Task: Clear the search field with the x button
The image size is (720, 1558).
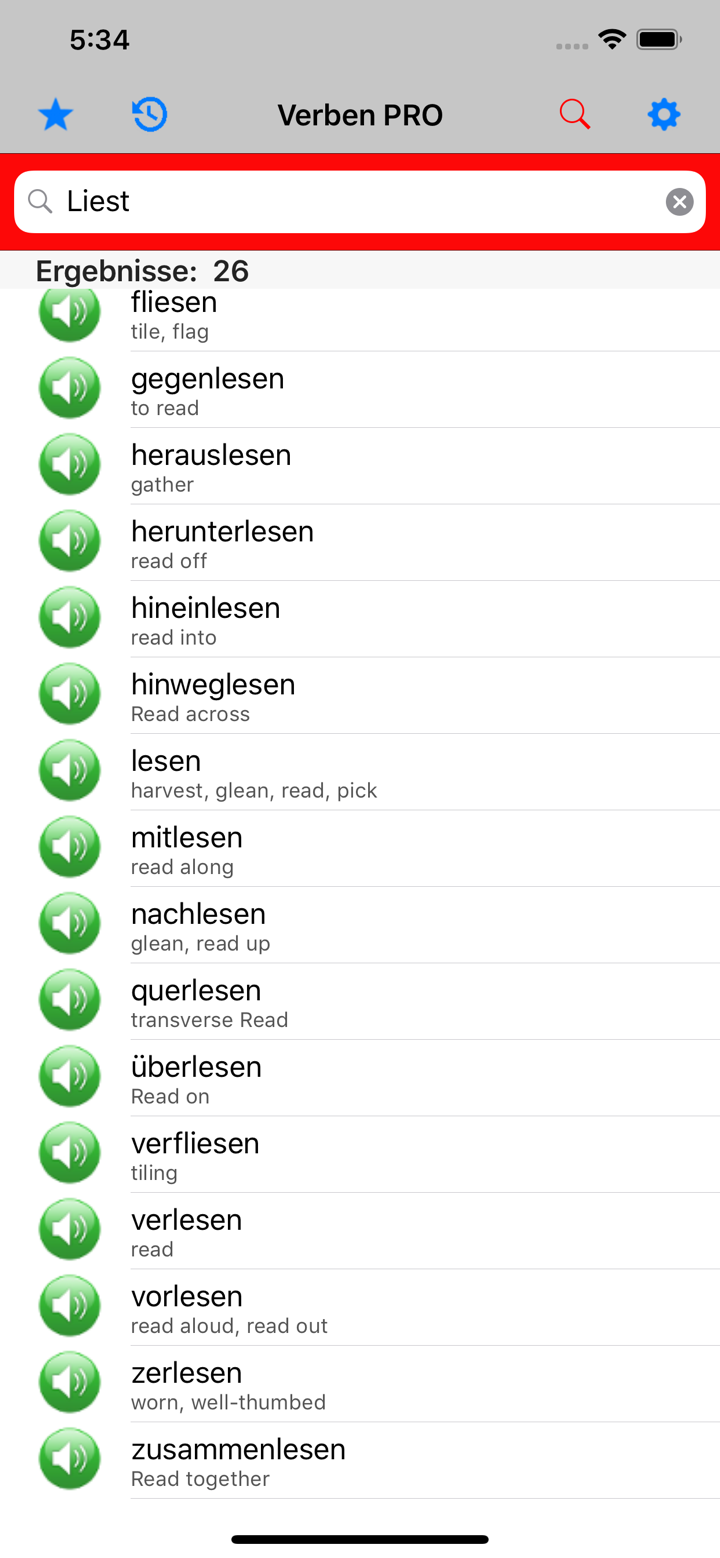Action: (x=680, y=201)
